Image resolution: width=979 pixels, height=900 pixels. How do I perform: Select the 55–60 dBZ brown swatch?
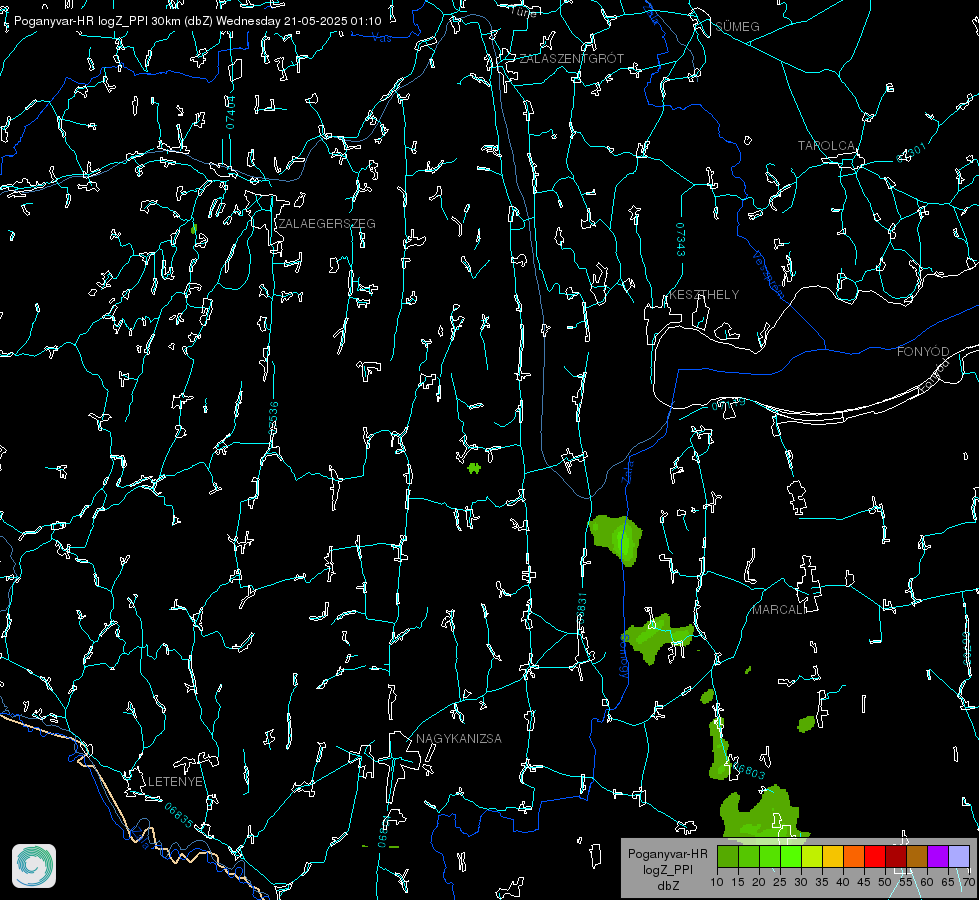pos(917,856)
